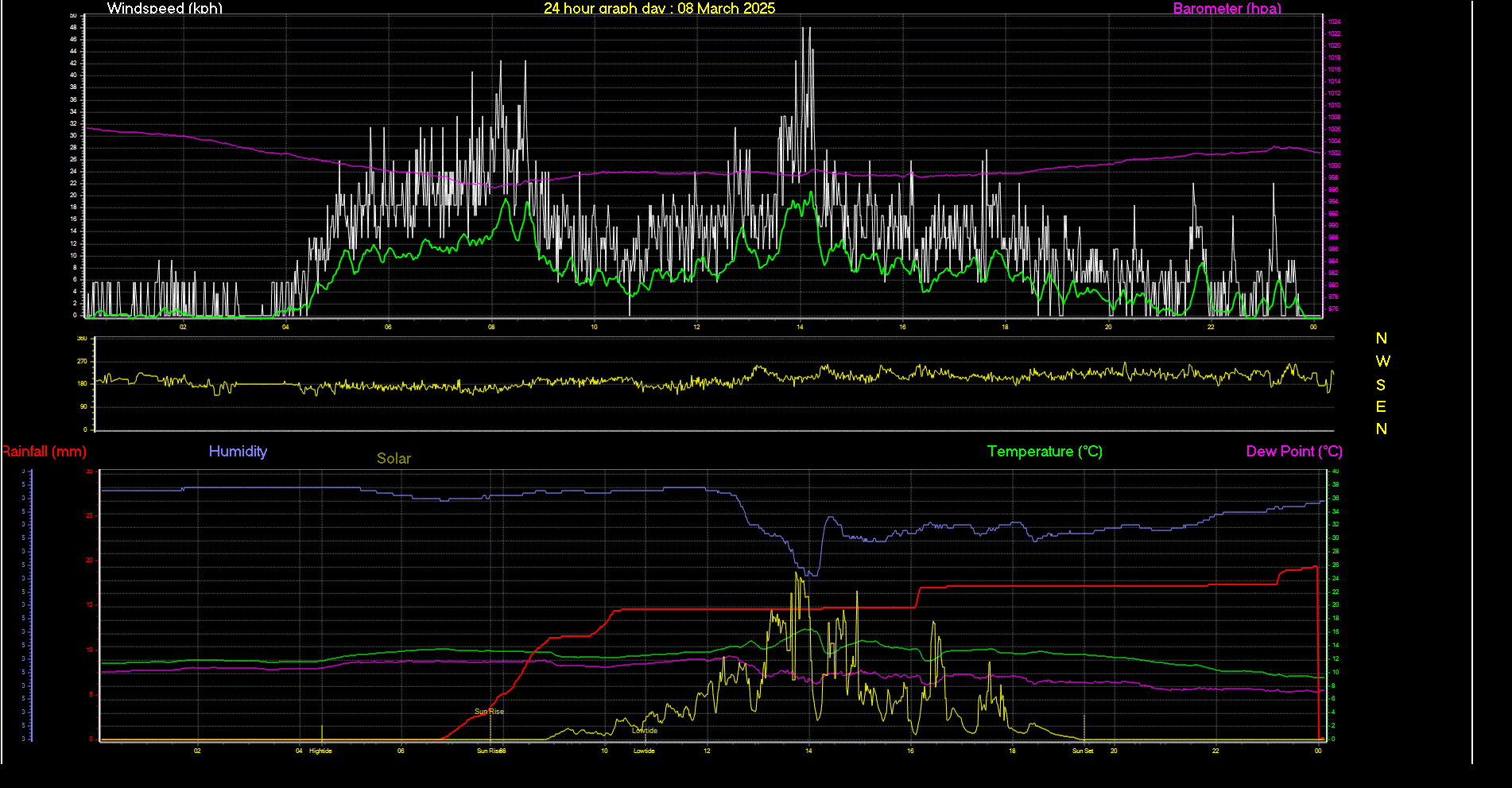Click the "Barometer (hpa)" label
Image resolution: width=1512 pixels, height=788 pixels.
[x=1227, y=8]
